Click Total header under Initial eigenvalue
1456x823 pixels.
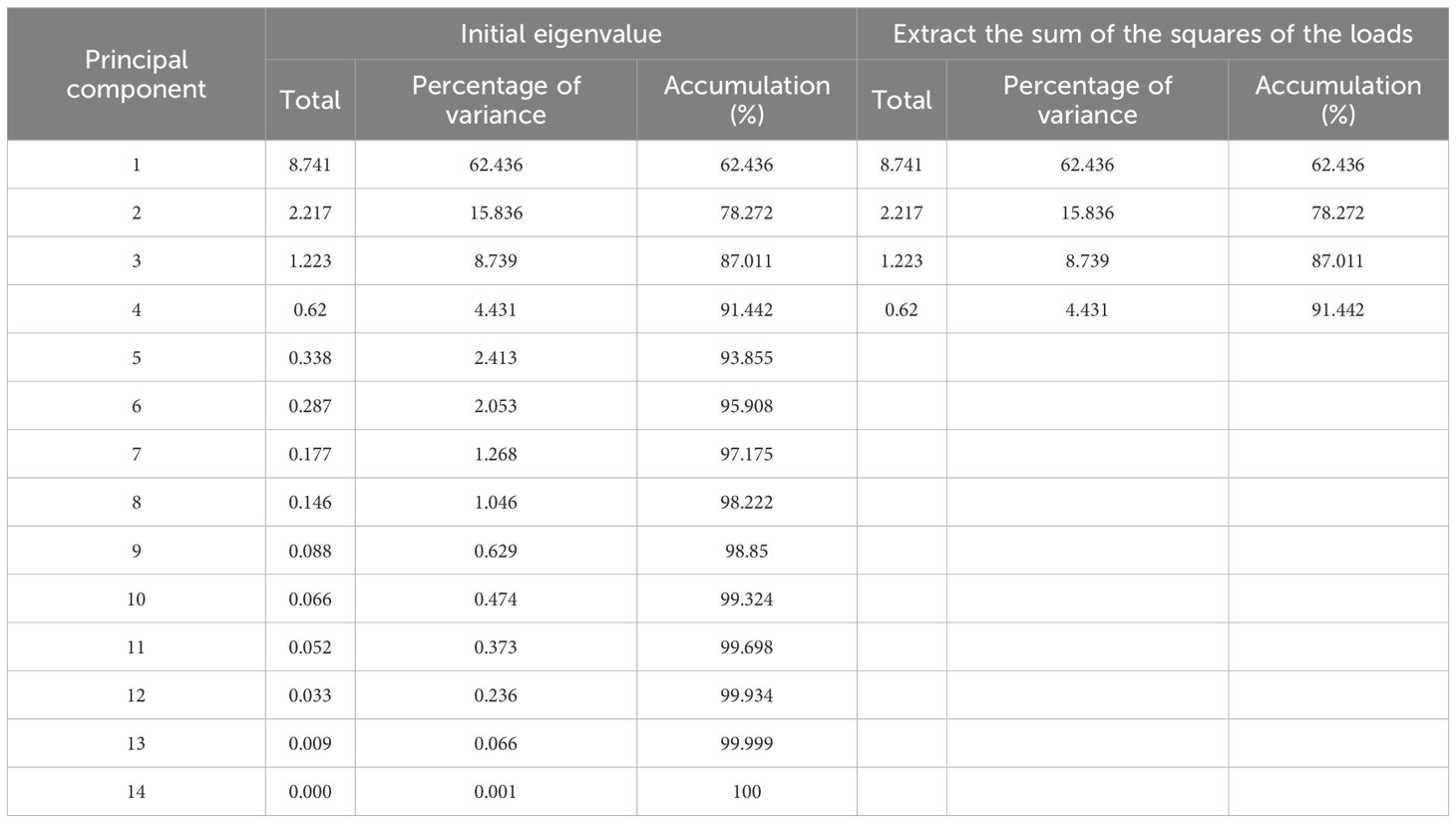(x=310, y=100)
